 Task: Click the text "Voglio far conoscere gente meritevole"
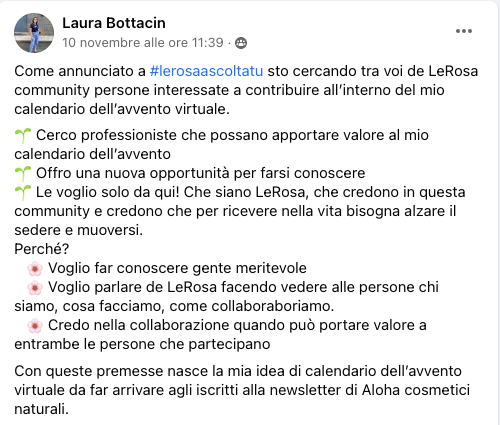coord(177,268)
